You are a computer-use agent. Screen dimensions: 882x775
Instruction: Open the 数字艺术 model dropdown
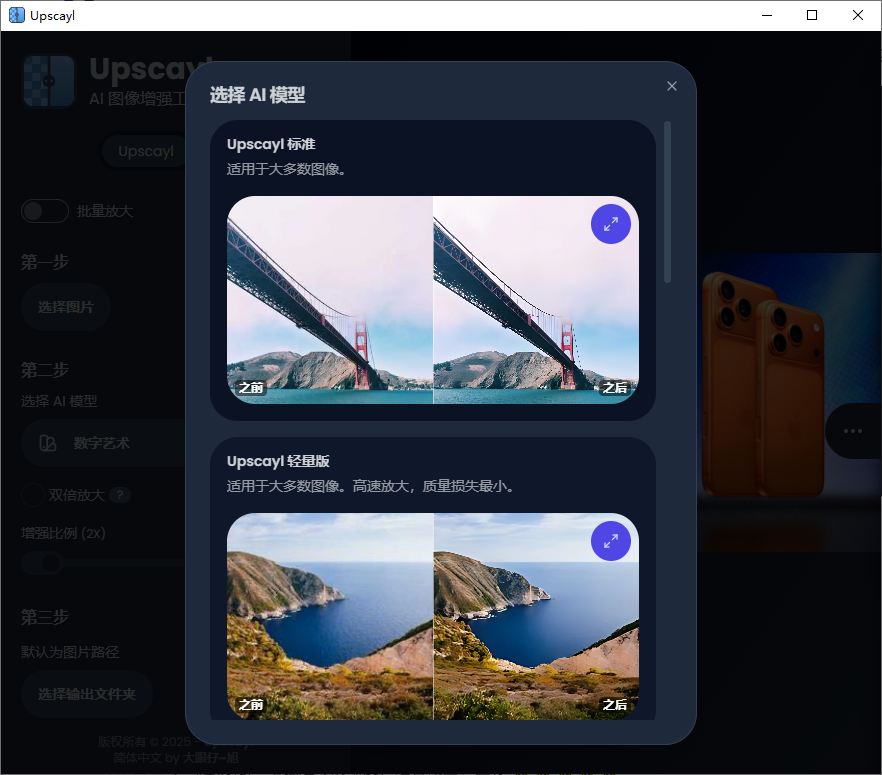click(100, 442)
